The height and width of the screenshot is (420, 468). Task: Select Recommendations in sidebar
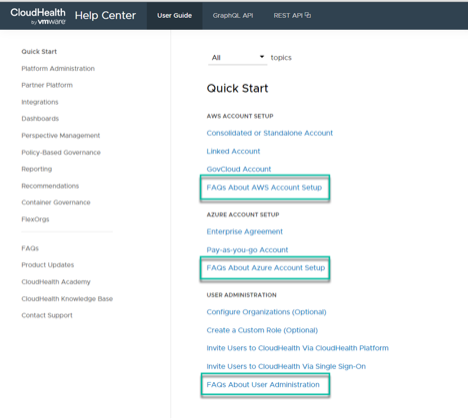(50, 186)
